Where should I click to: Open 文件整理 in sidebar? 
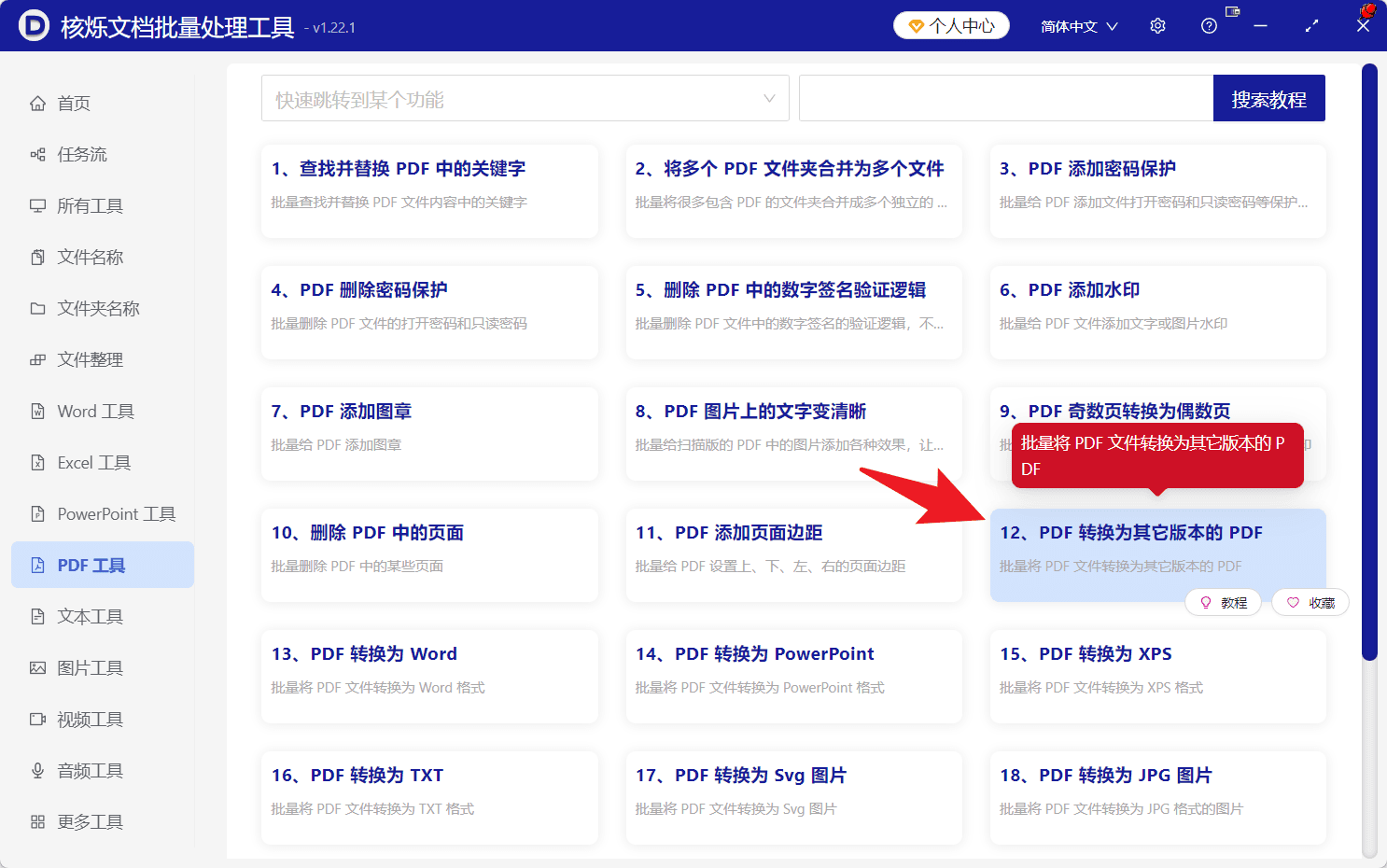pyautogui.click(x=103, y=360)
